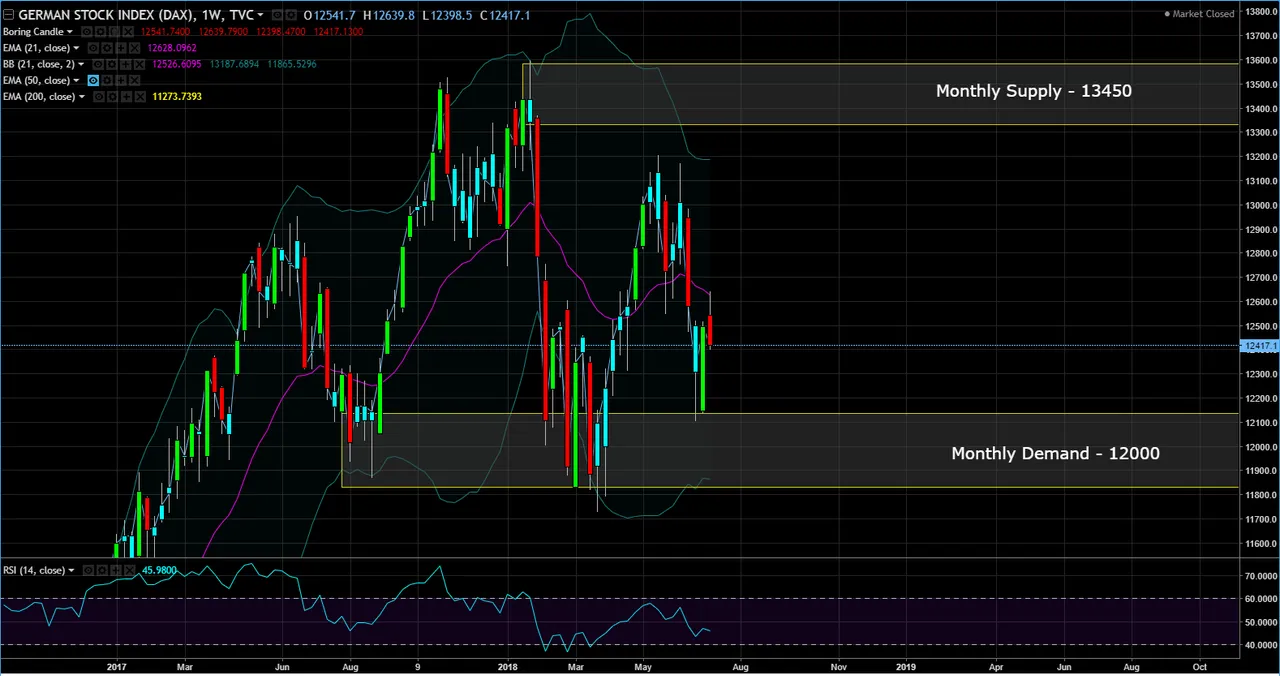1280x676 pixels.
Task: Click the EMA 21 value 12628.0962
Action: (172, 48)
